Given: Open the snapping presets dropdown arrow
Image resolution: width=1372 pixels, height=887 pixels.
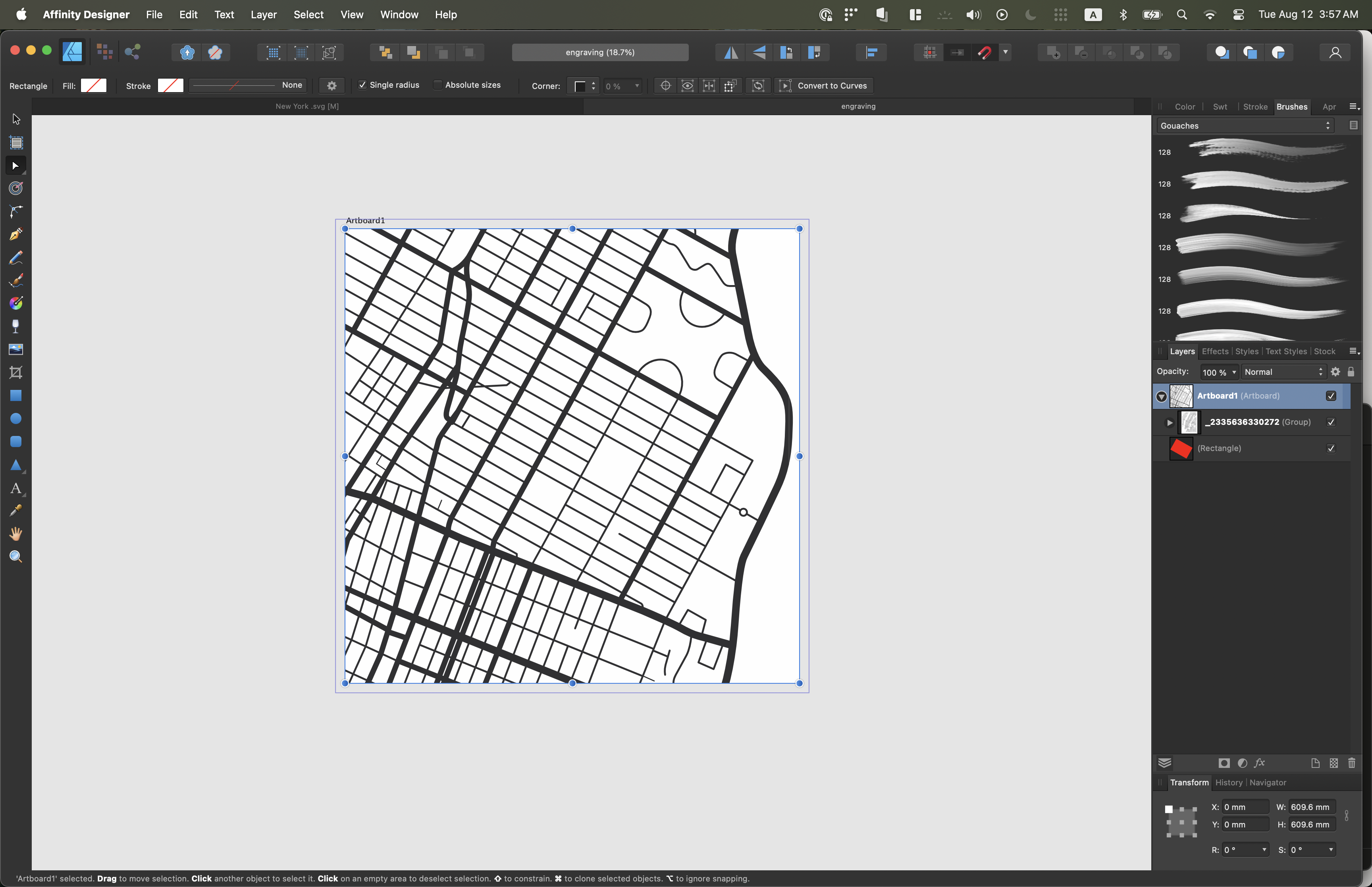Looking at the screenshot, I should [x=1005, y=52].
